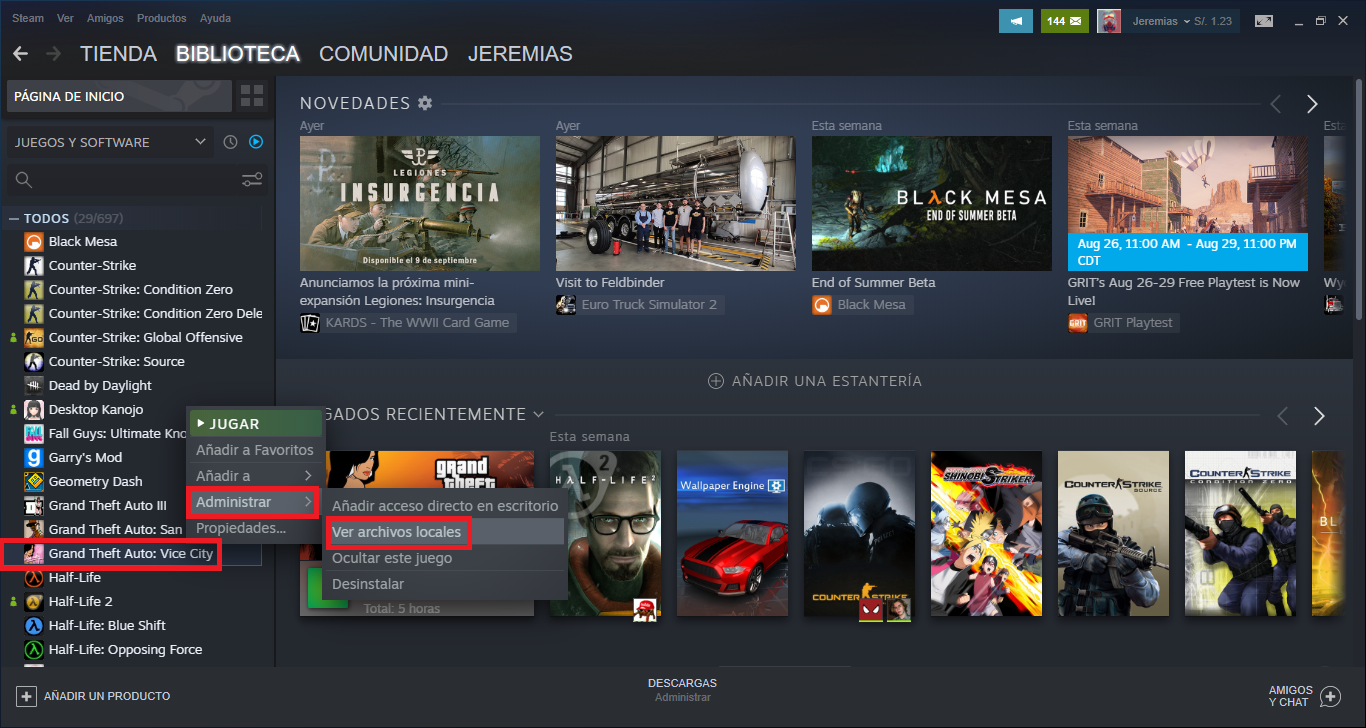Click Añadir un producto

click(94, 696)
